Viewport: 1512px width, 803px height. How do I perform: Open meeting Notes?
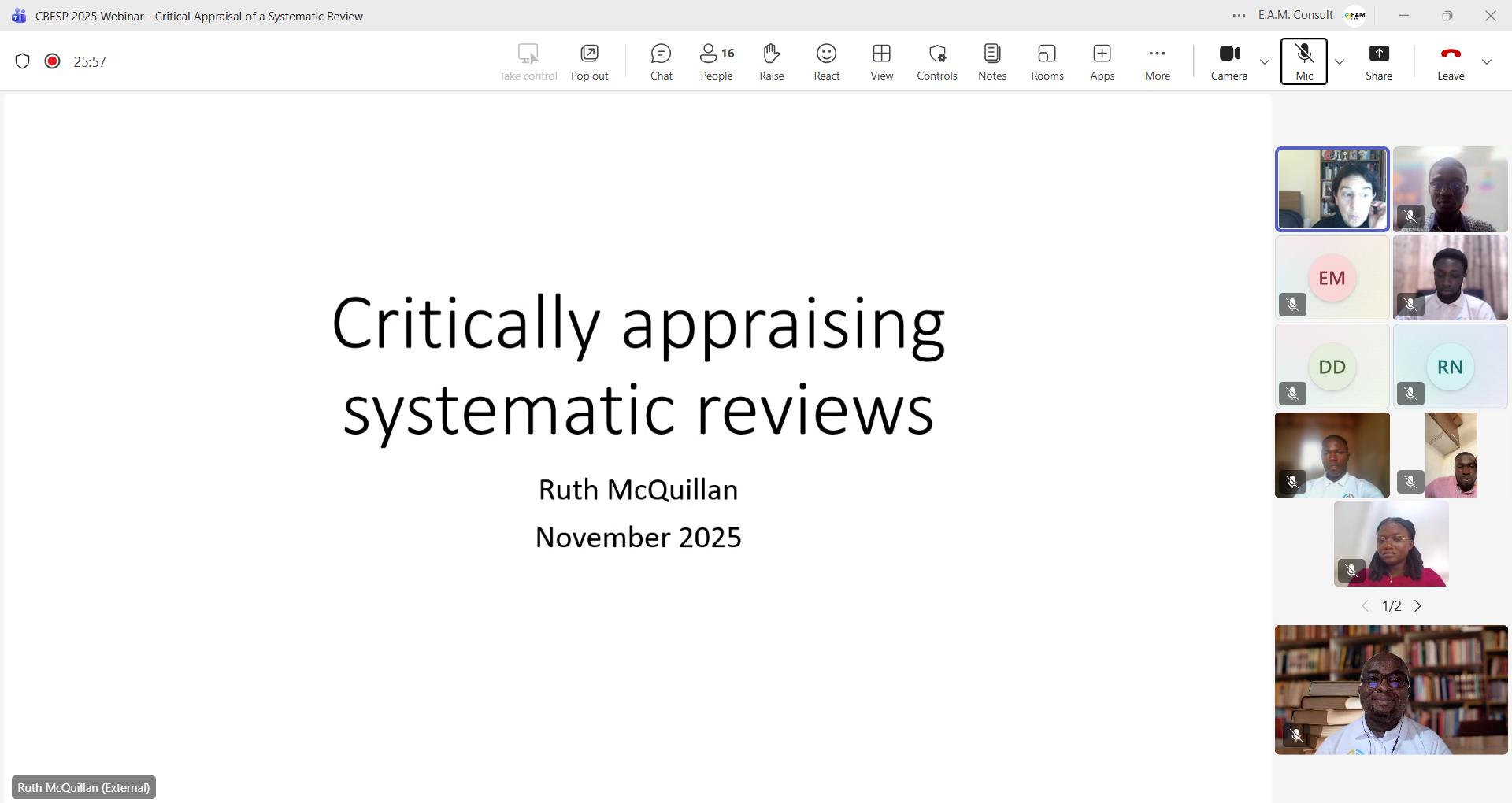[991, 61]
